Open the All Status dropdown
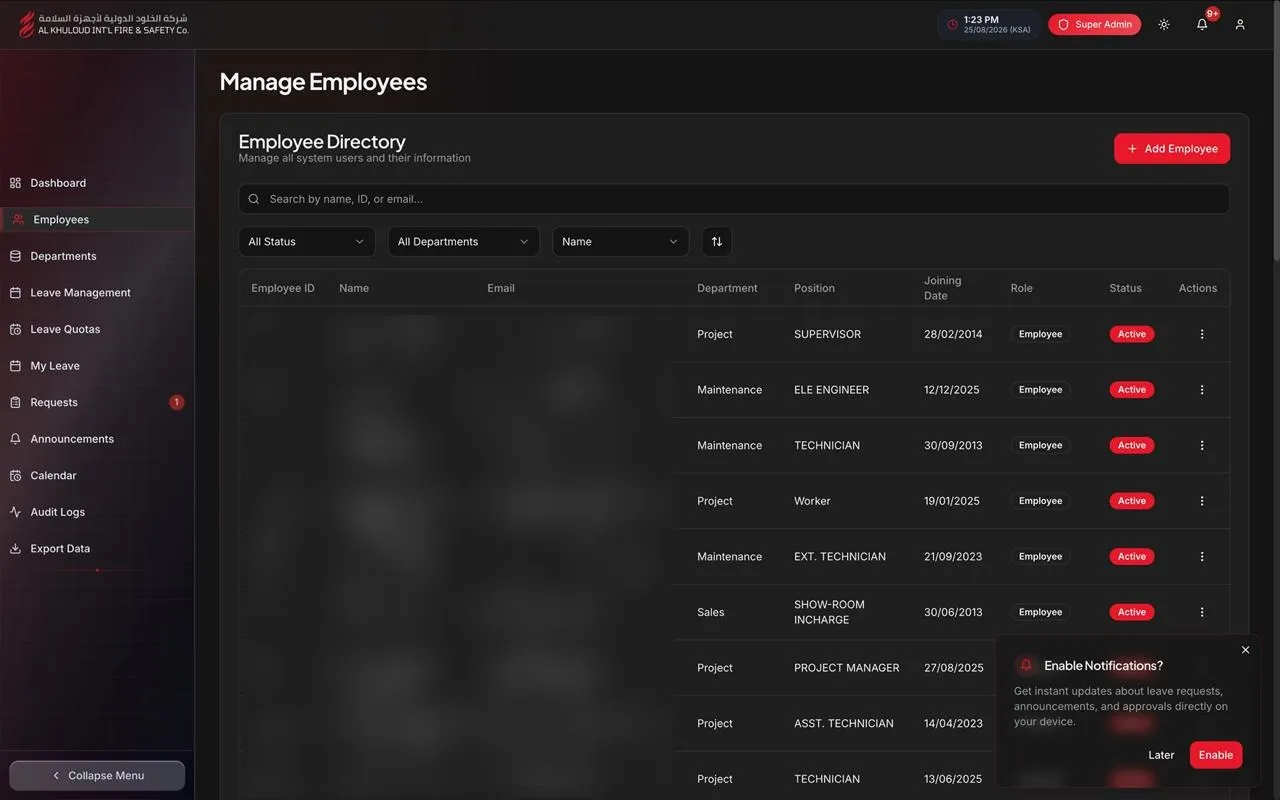This screenshot has width=1280, height=800. coord(307,241)
